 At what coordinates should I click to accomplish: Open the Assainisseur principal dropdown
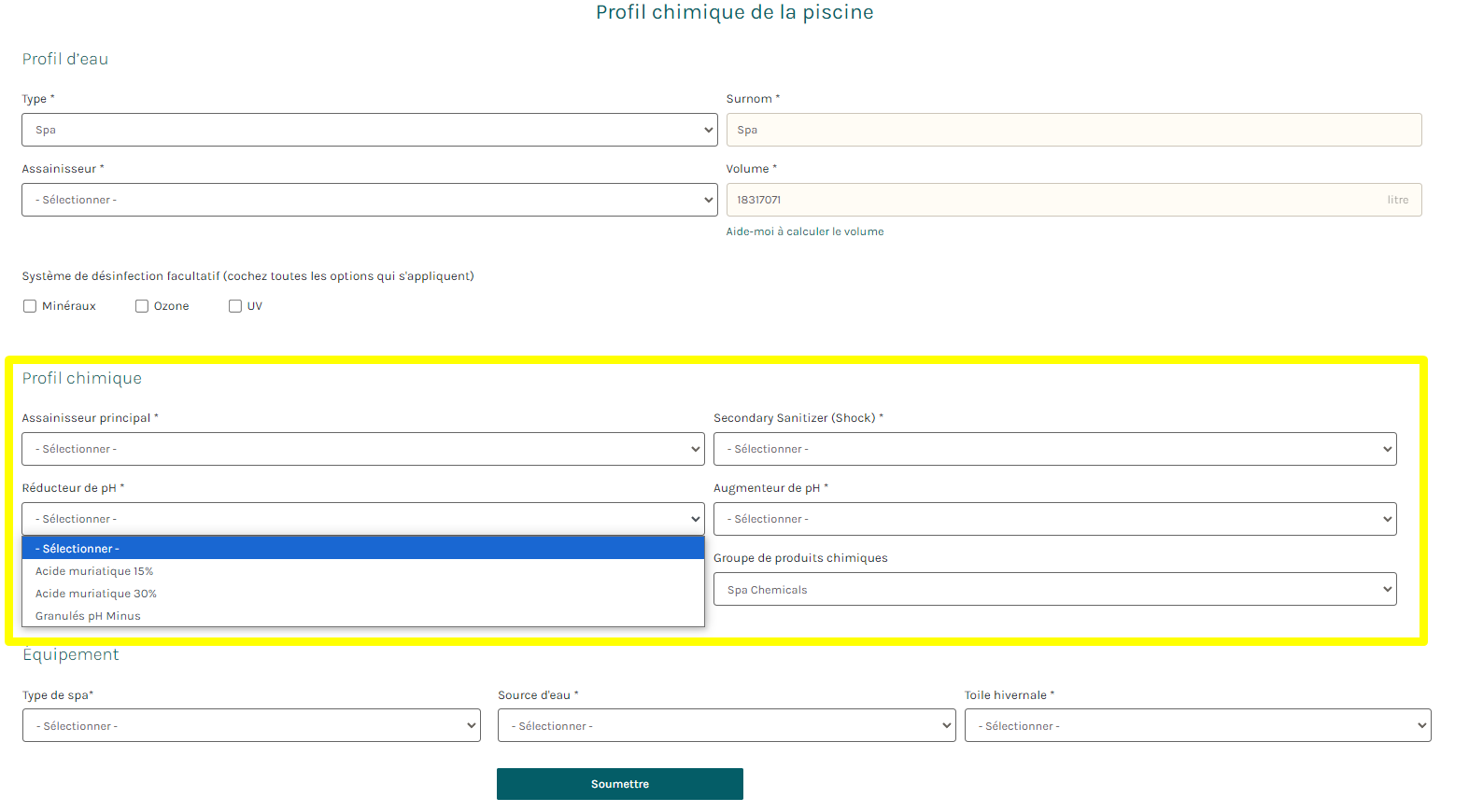pos(363,449)
